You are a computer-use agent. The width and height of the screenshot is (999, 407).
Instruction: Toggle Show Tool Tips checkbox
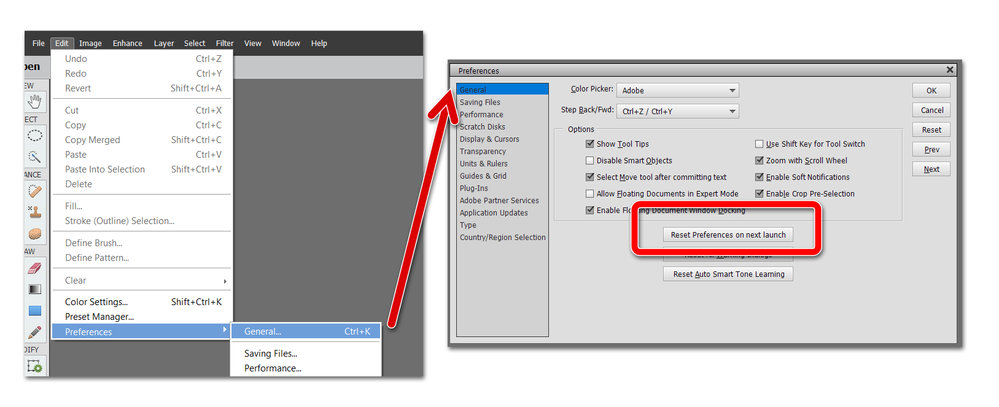[590, 145]
